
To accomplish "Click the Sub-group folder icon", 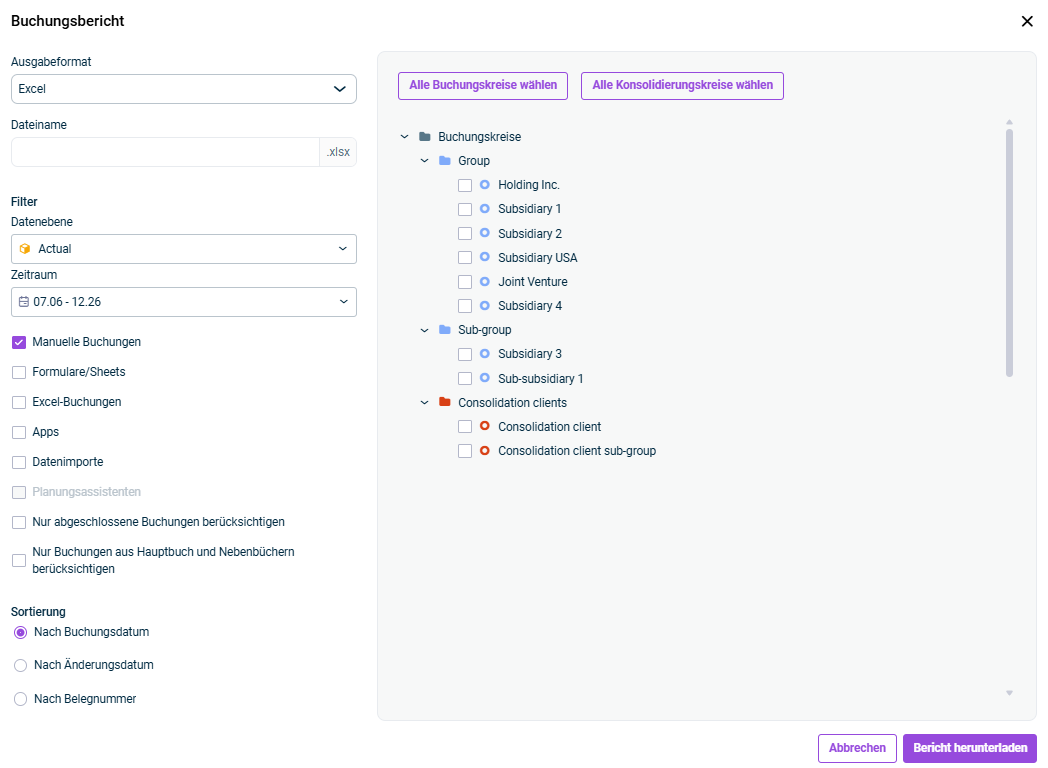I will click(x=445, y=330).
